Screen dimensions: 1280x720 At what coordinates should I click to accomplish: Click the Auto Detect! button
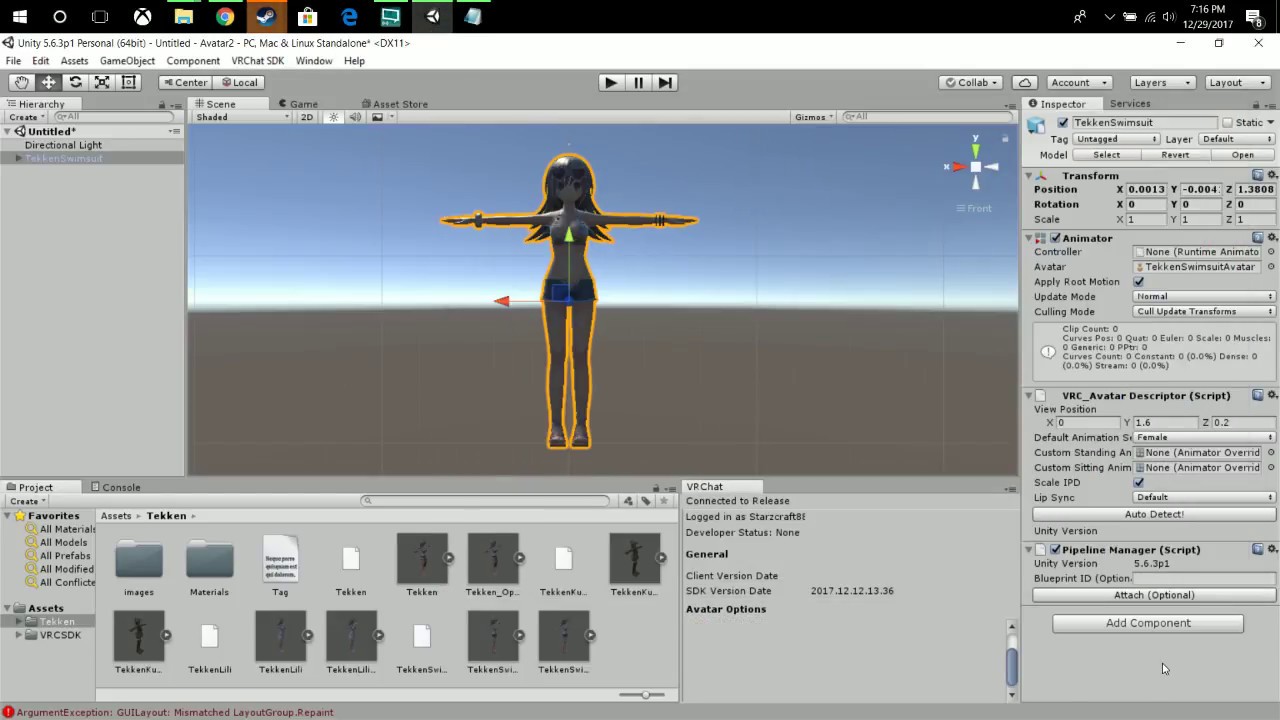point(1154,514)
